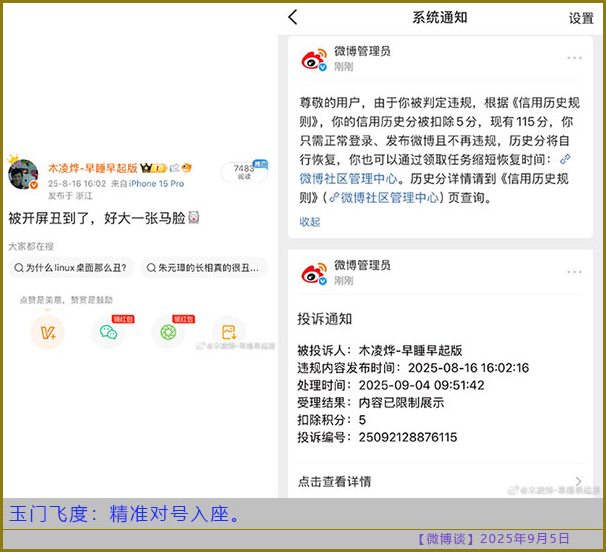Open the iPhone 15 Pro source link
Viewport: 606px width, 552px height.
[156, 184]
